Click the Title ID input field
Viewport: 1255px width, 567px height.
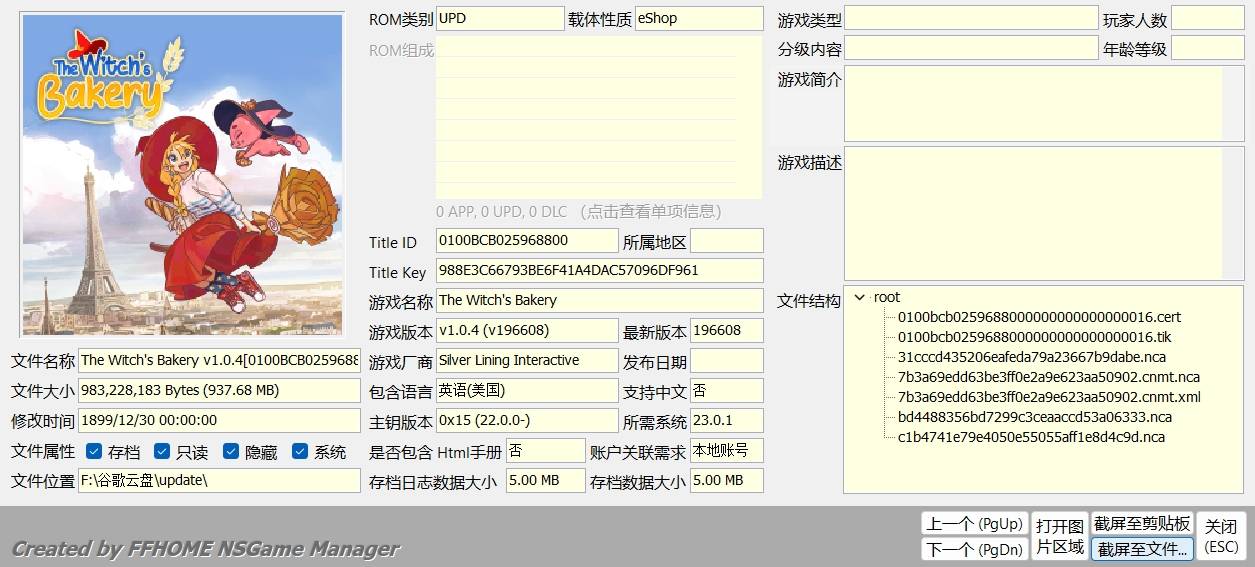pyautogui.click(x=527, y=241)
